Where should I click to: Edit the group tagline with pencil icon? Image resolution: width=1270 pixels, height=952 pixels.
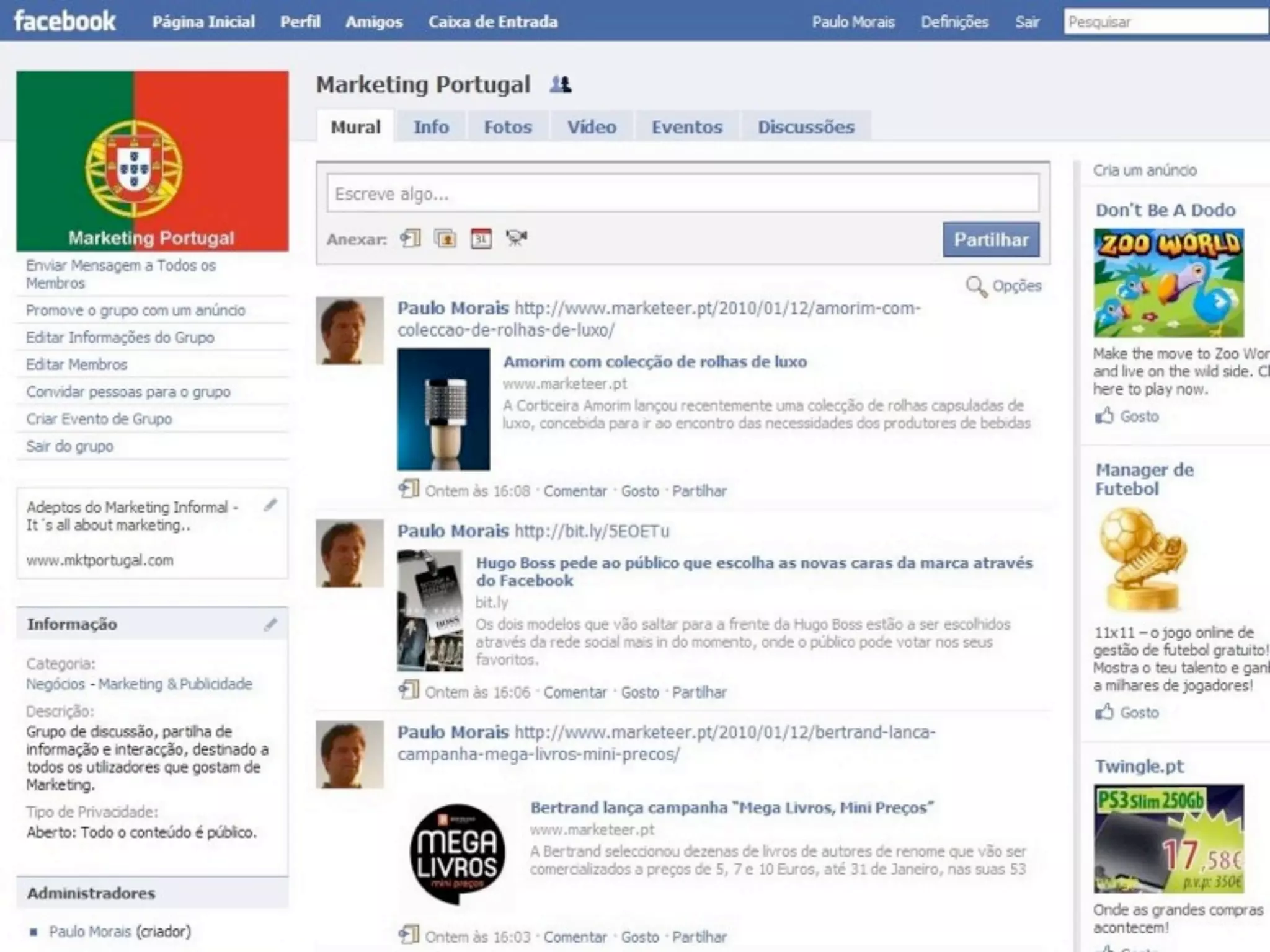tap(270, 505)
